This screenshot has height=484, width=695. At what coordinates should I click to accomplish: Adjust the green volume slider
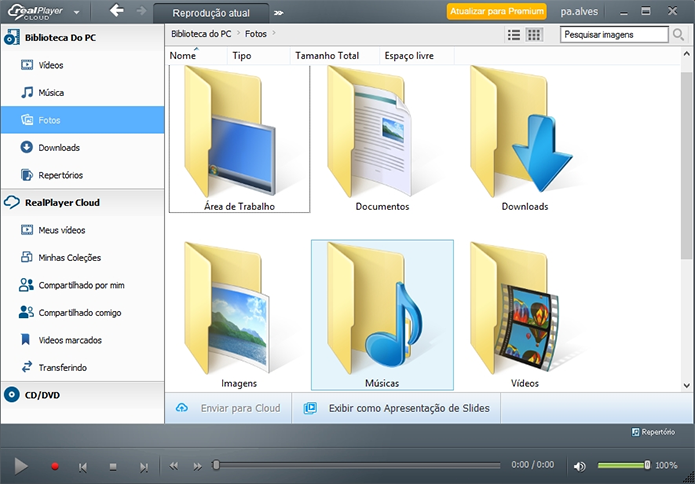coord(624,465)
